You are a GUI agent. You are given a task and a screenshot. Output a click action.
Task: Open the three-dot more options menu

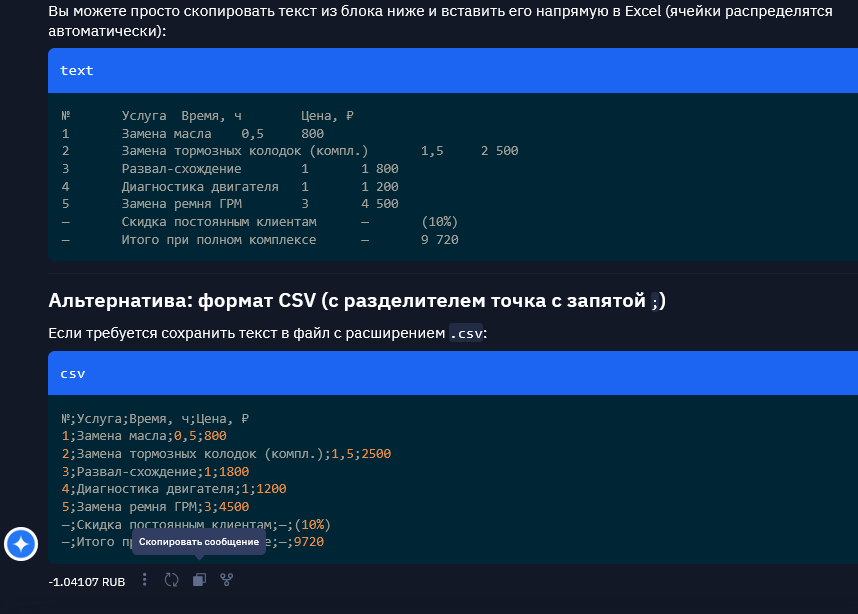(144, 580)
